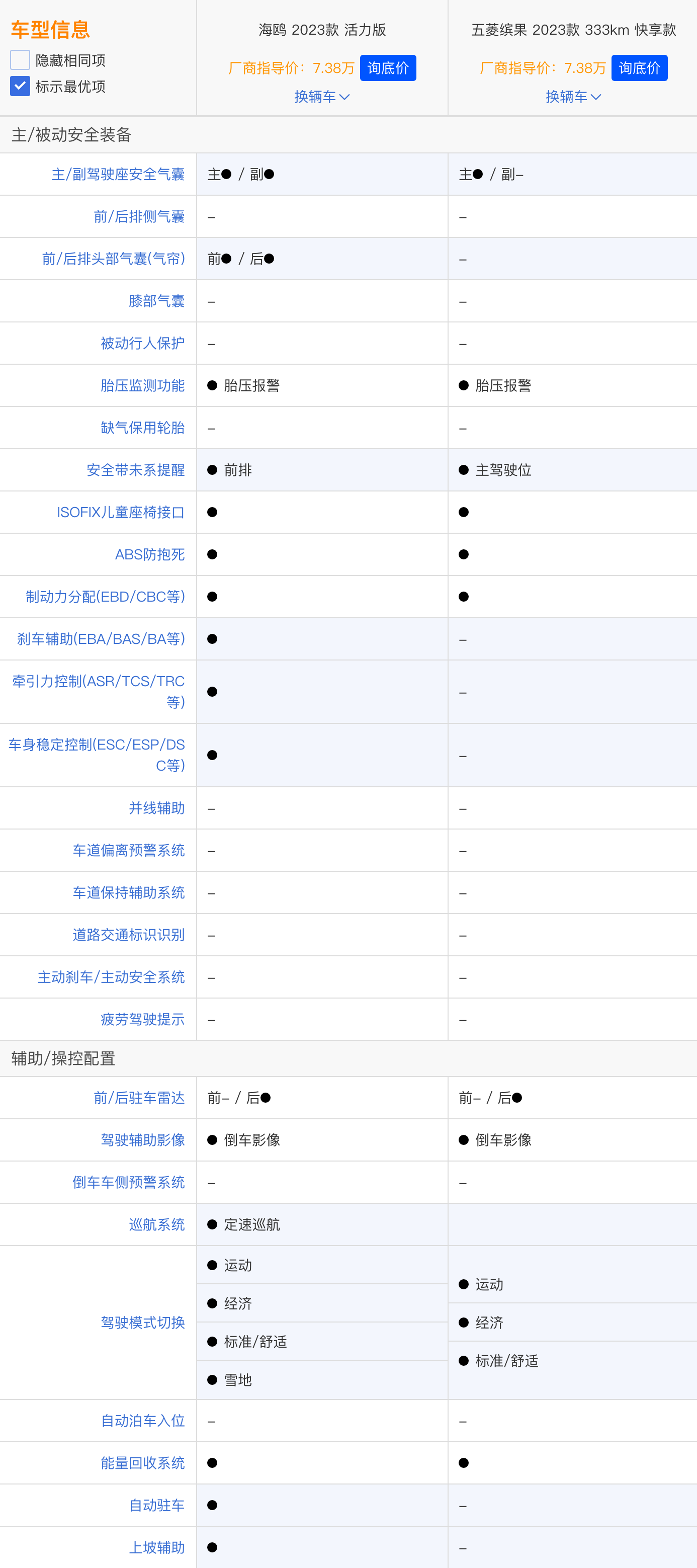Open 车身稳定控制(ESC/ESP/DSC等) parameter link
Screen dimensions: 697x1568
(97, 755)
